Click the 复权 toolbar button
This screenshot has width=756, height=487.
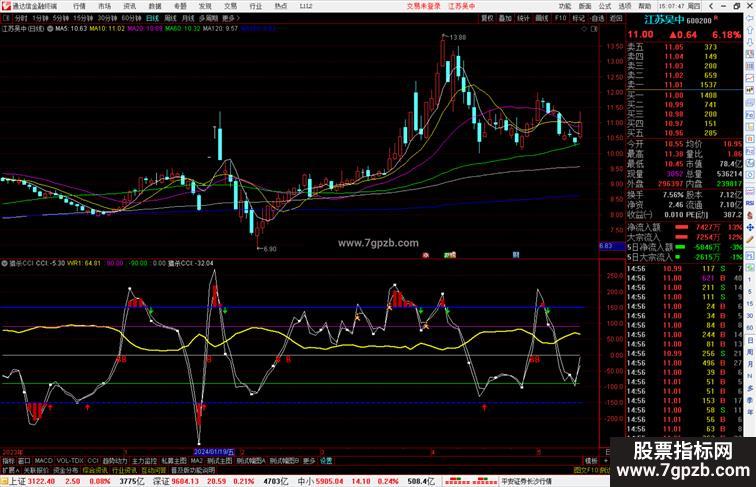(x=487, y=18)
